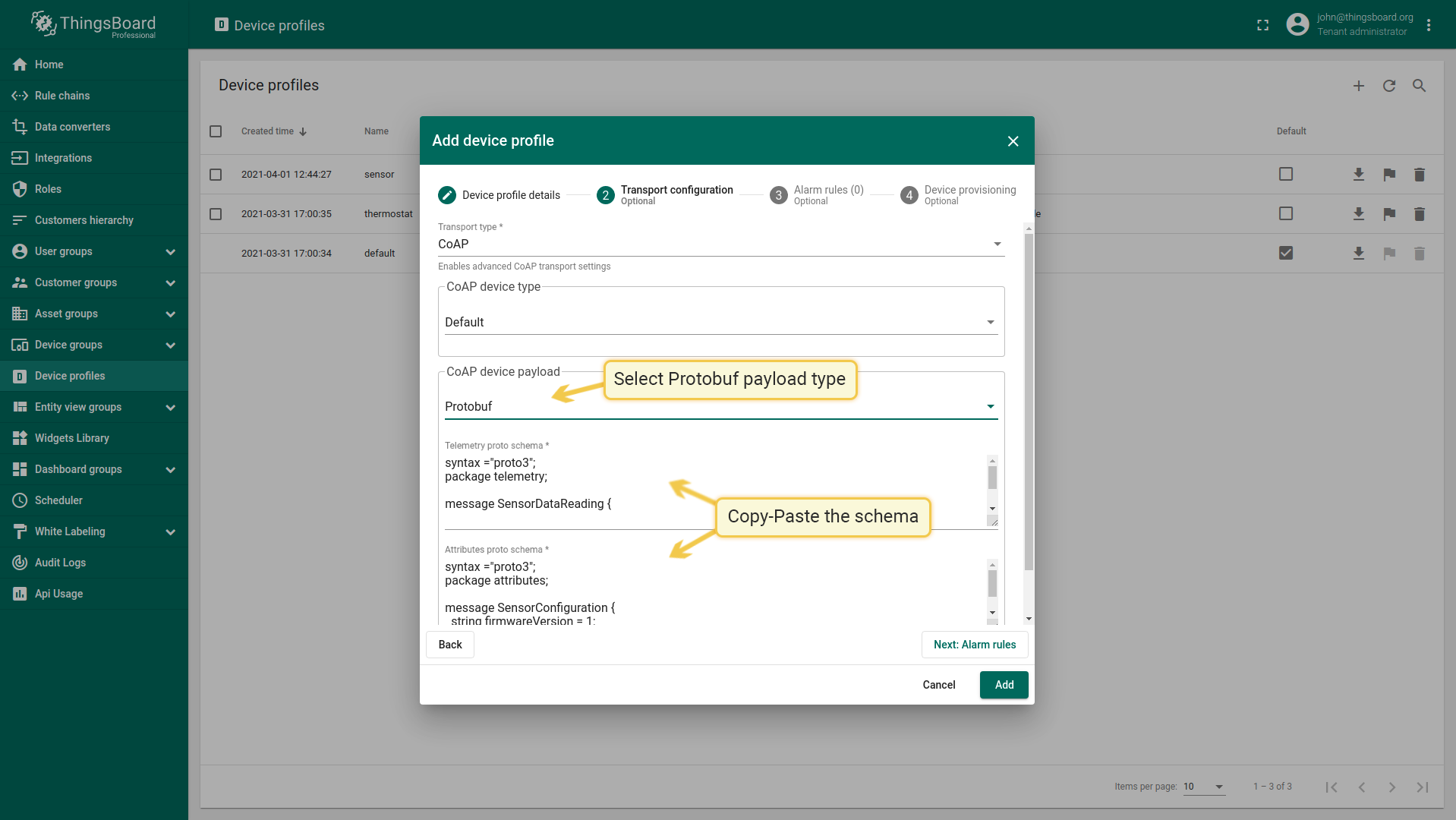The height and width of the screenshot is (820, 1456).
Task: Click the Widgets Library icon
Action: tap(20, 438)
